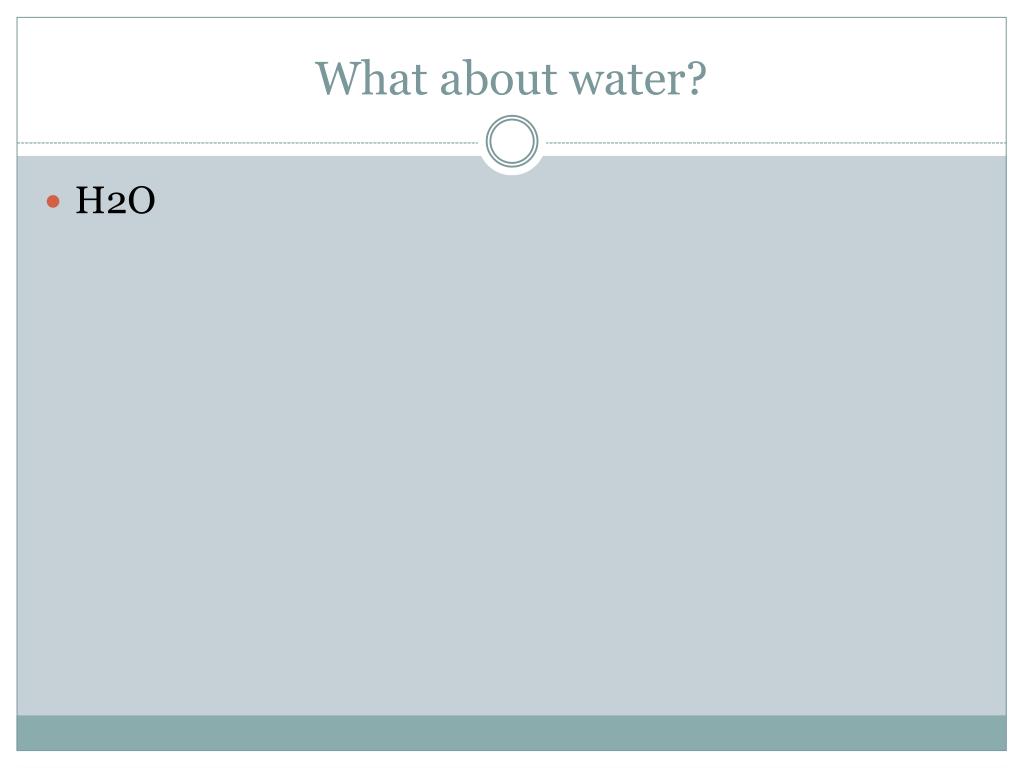The height and width of the screenshot is (768, 1024).
Task: Click the question mark ending the title
Action: pos(696,78)
